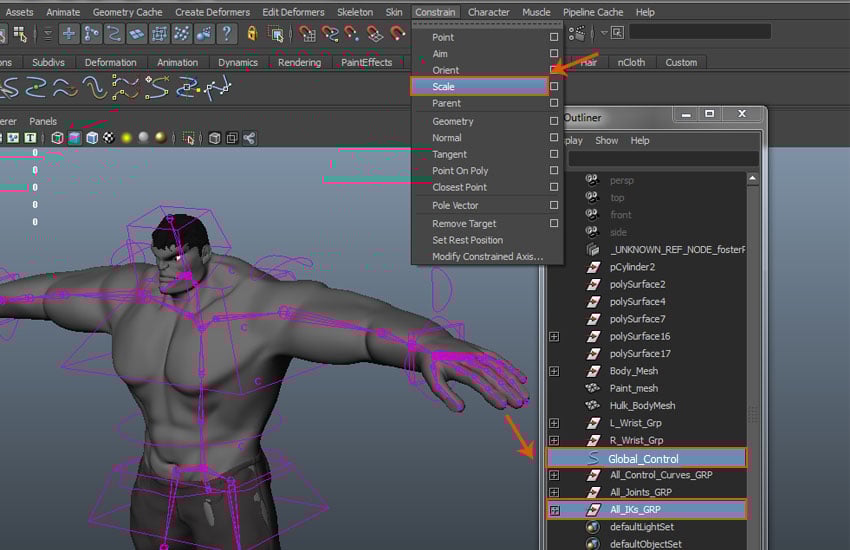Screen dimensions: 850x550
Task: Toggle the textured checkerboard display icon
Action: pos(109,138)
